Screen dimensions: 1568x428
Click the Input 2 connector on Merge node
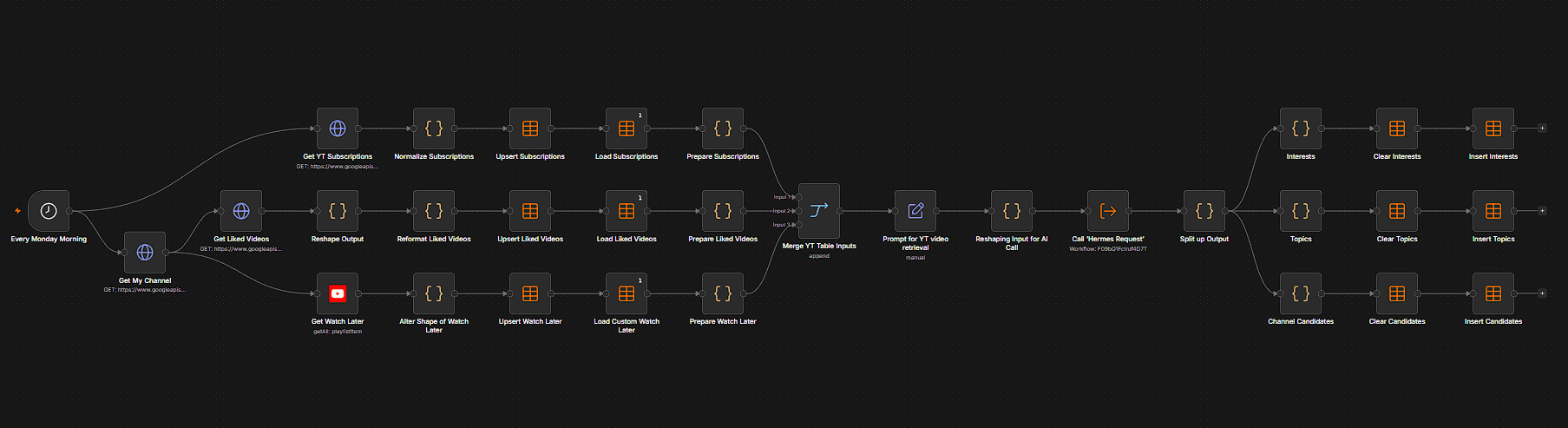[x=798, y=211]
